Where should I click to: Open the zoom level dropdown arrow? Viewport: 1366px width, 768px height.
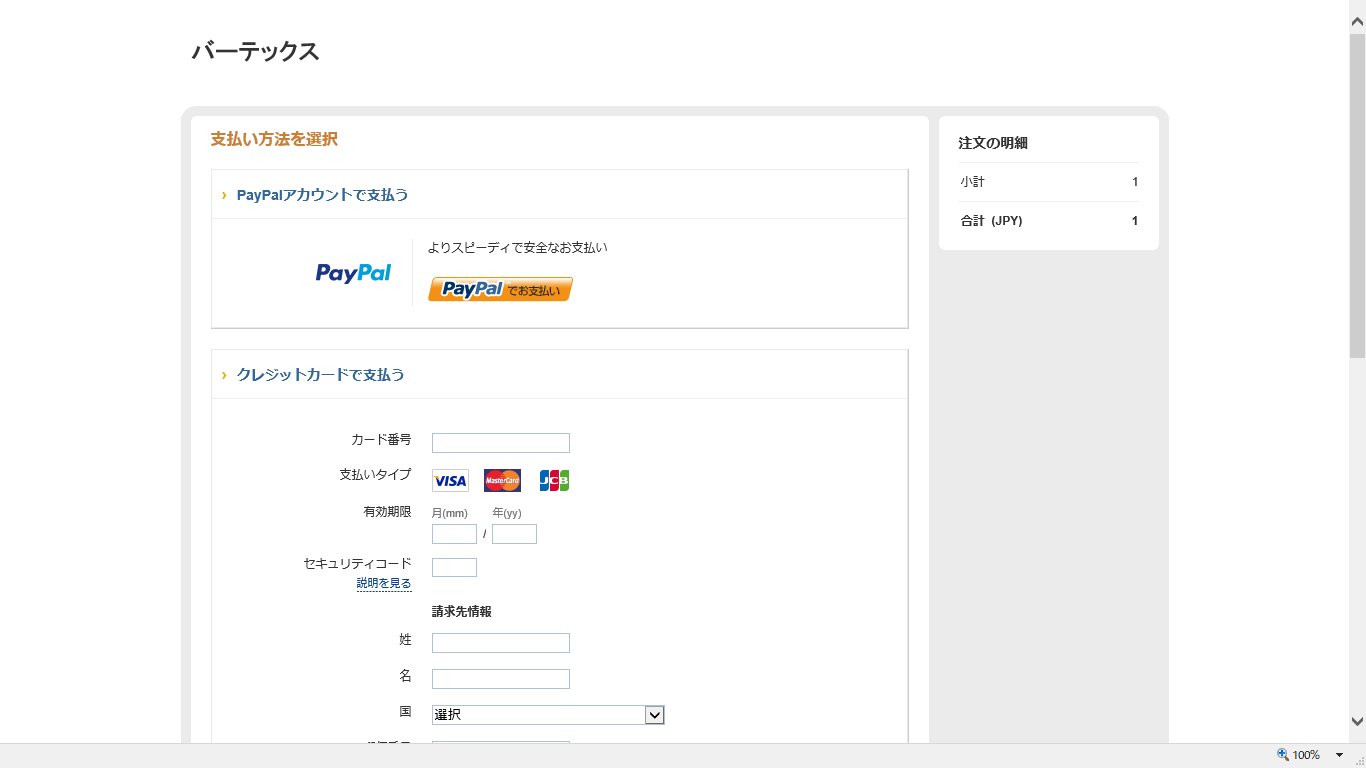pos(1340,755)
